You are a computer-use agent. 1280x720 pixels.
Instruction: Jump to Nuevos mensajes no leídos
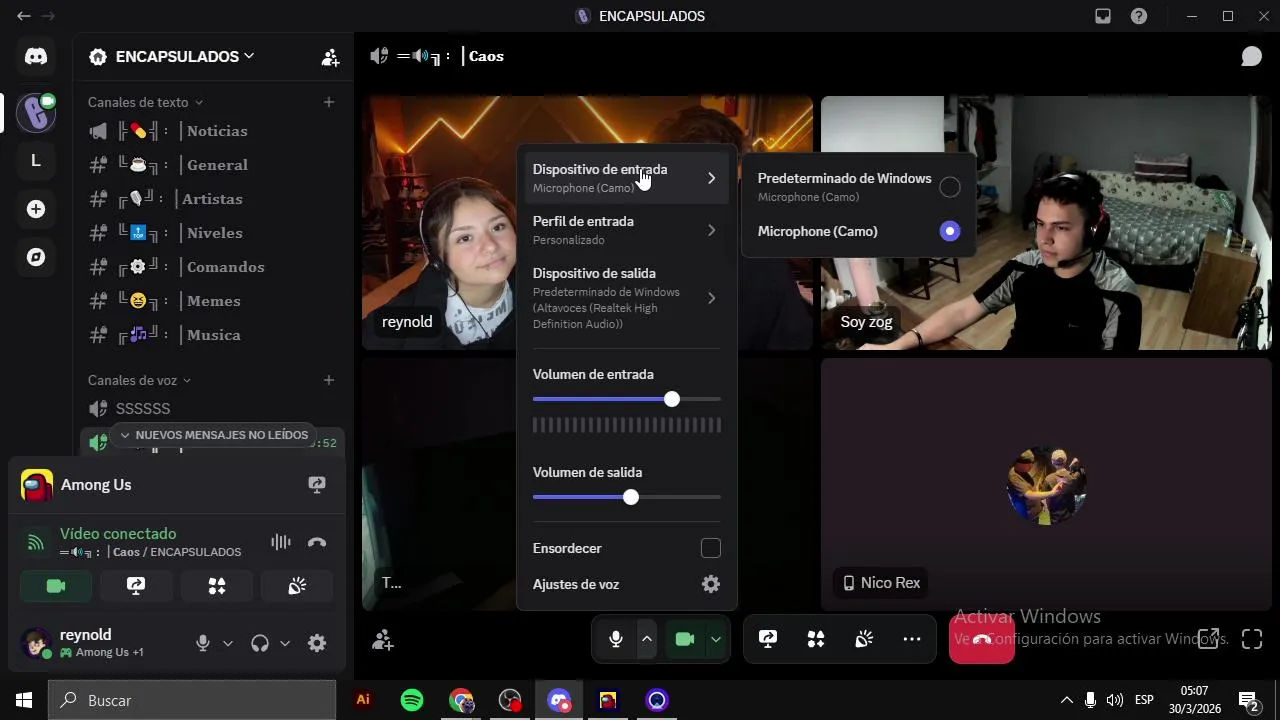[x=213, y=435]
